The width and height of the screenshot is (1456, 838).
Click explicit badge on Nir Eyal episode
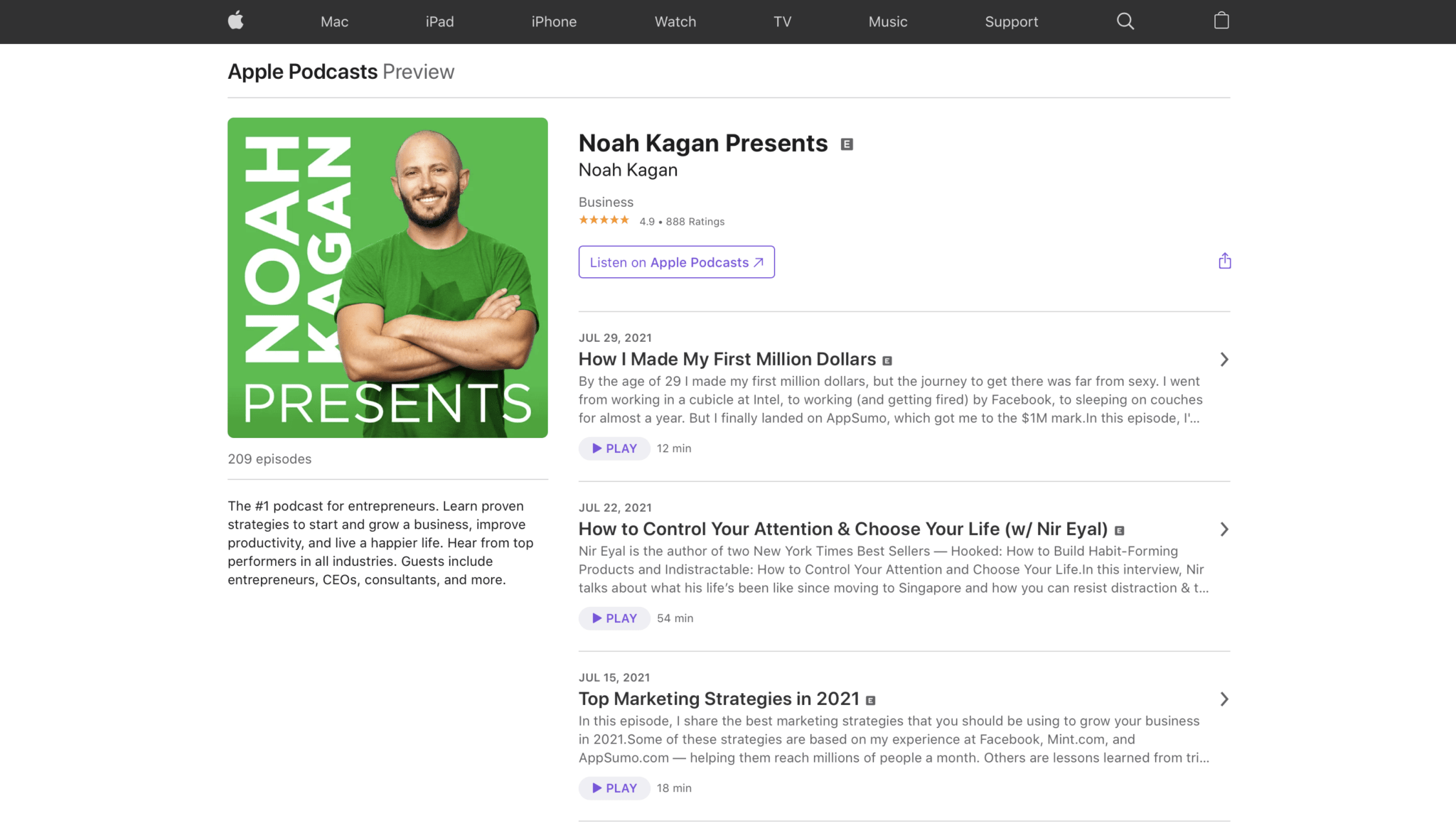pos(1120,531)
